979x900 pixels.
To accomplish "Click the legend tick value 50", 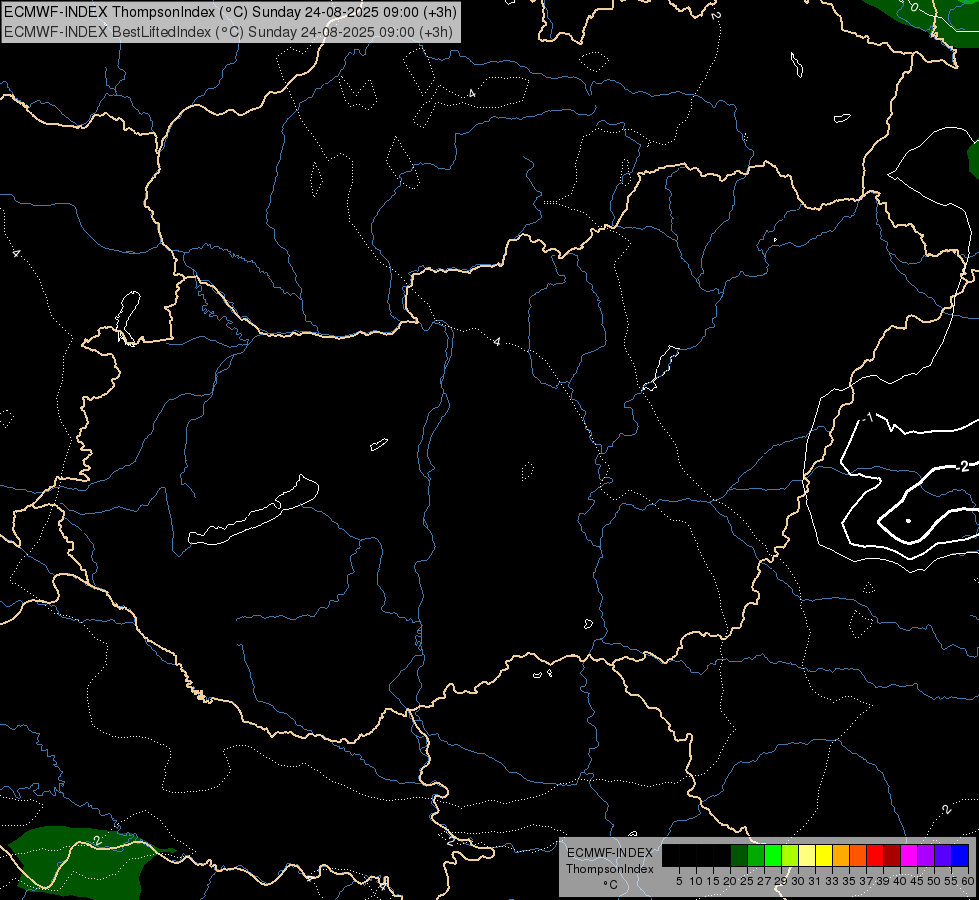I will (933, 881).
